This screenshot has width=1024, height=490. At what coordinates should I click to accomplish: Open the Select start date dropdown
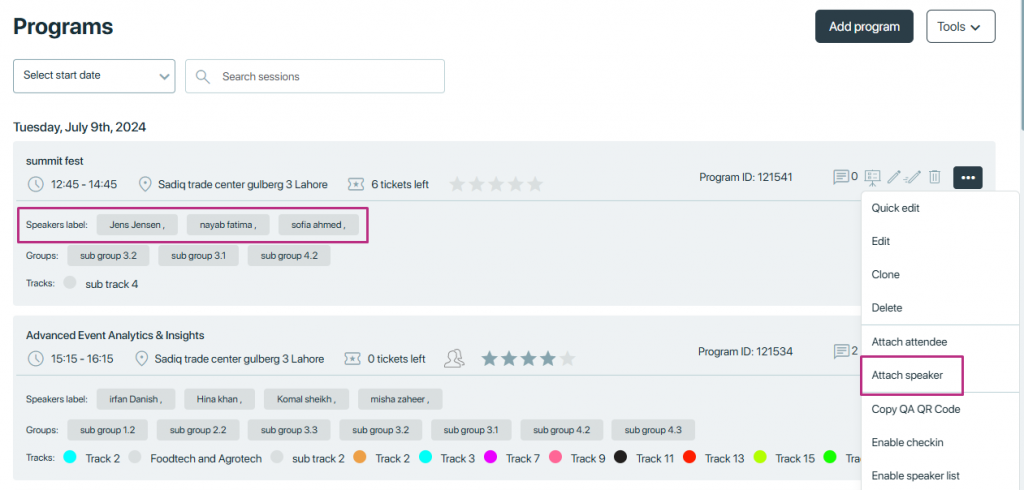click(94, 76)
